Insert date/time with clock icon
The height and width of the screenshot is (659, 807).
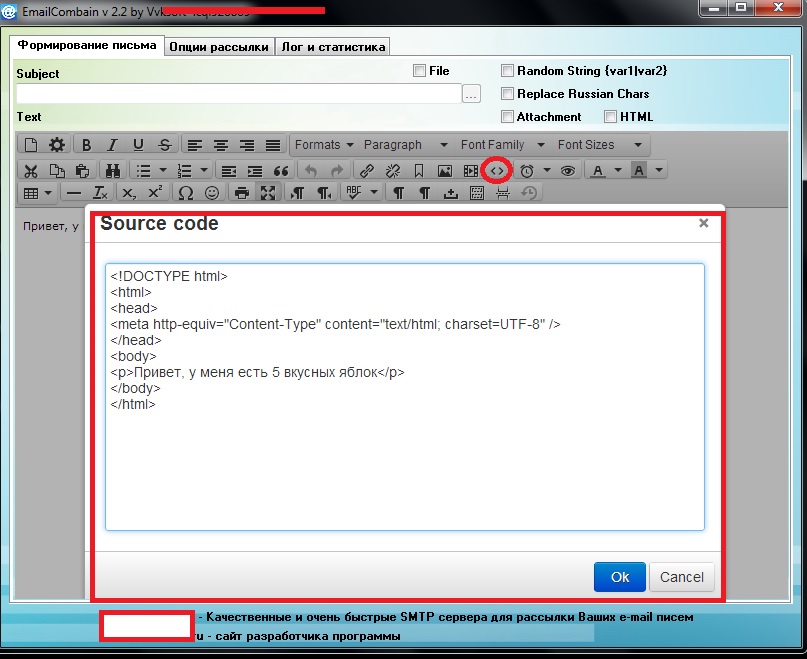(527, 171)
